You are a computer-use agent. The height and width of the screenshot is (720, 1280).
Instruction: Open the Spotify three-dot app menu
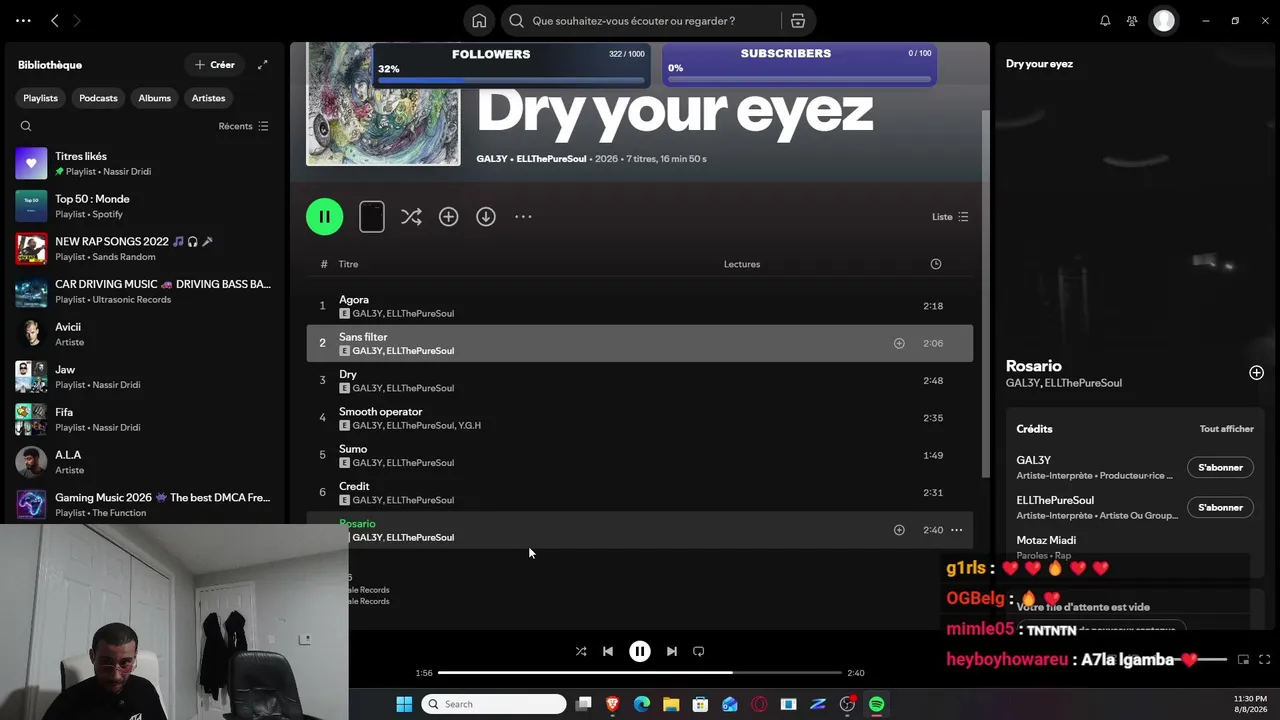pyautogui.click(x=24, y=20)
